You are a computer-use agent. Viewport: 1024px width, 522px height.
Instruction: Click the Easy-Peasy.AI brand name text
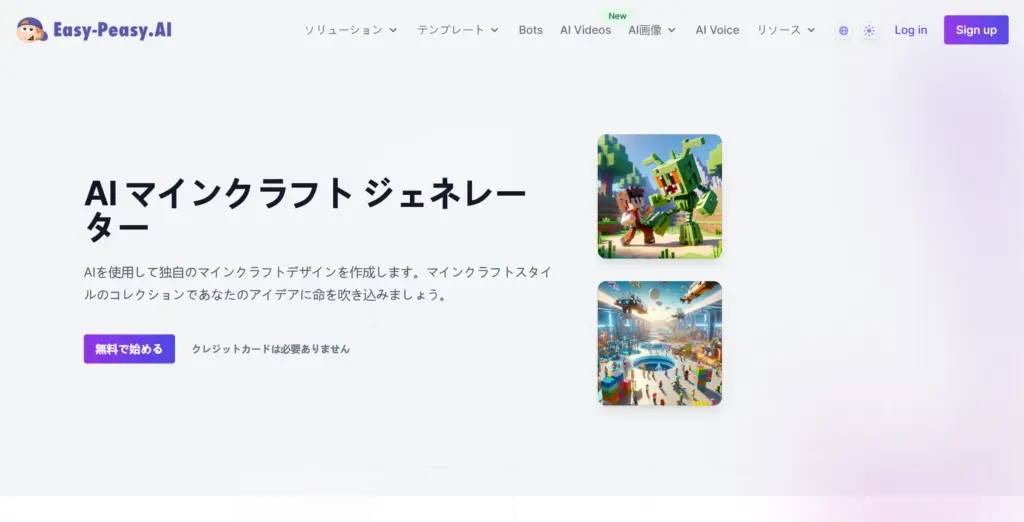[x=112, y=30]
